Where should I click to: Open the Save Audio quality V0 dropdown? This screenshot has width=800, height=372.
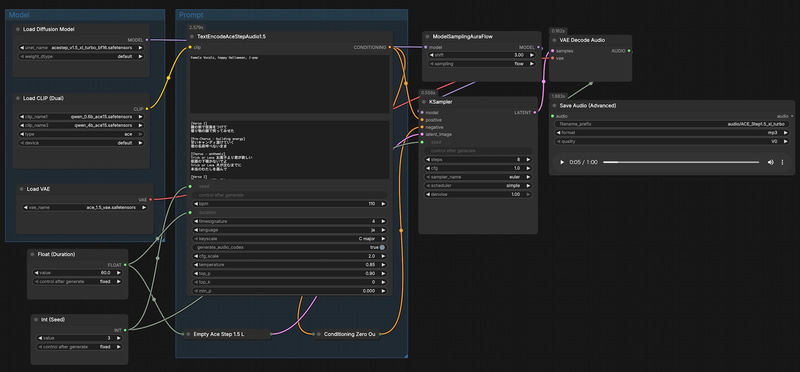672,141
